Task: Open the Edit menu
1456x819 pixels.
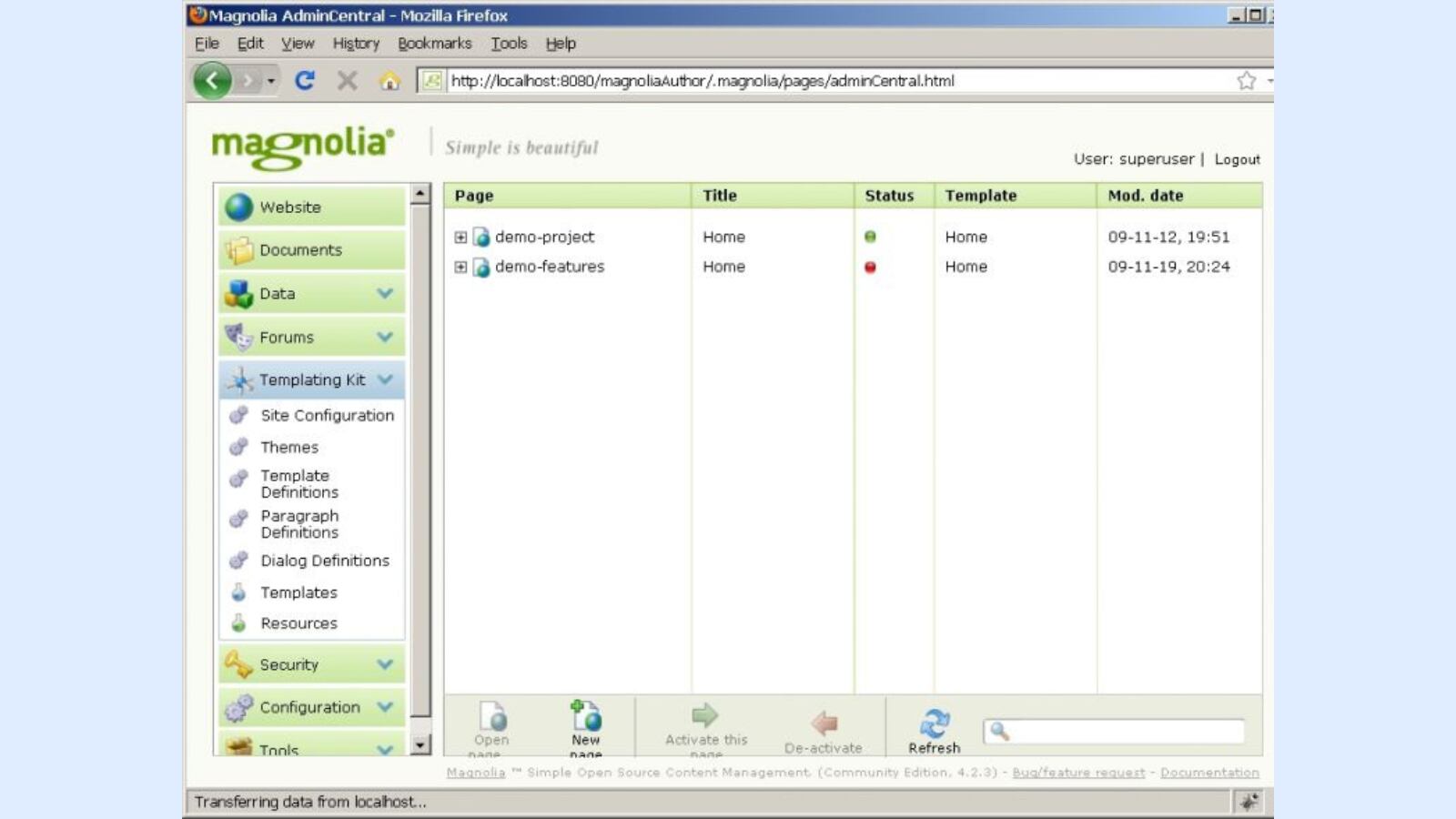Action: (x=250, y=44)
